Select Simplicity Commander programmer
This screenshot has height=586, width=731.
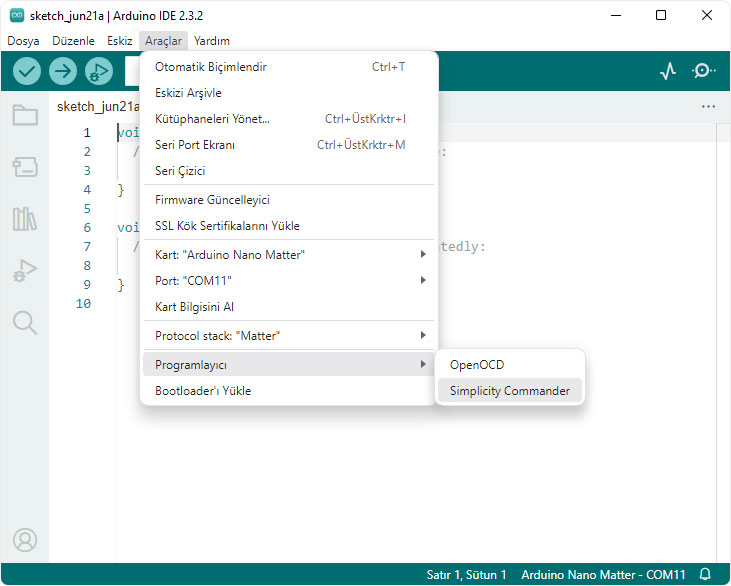tap(510, 391)
